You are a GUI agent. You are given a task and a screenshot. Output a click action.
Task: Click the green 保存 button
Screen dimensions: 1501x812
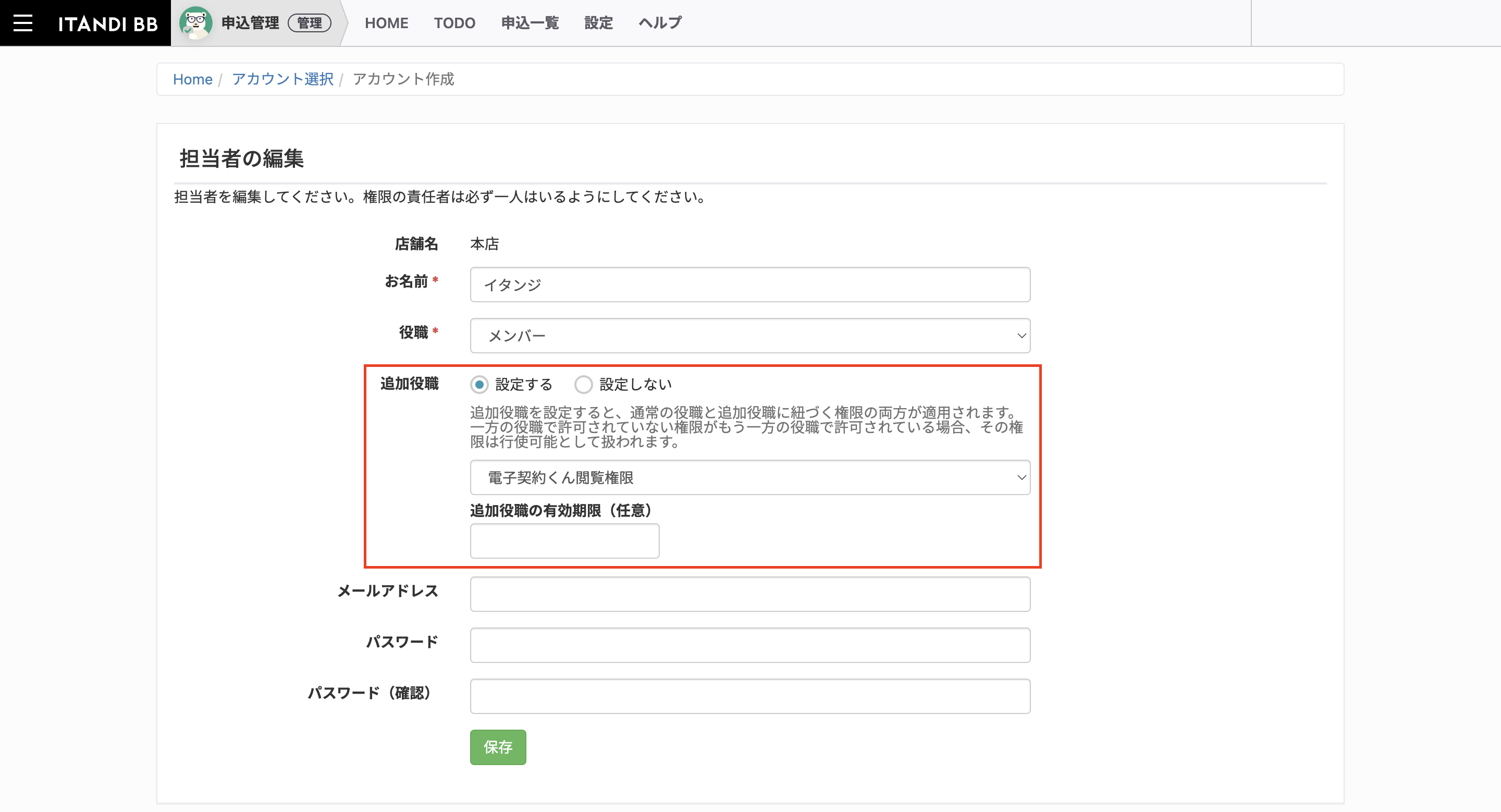(498, 747)
